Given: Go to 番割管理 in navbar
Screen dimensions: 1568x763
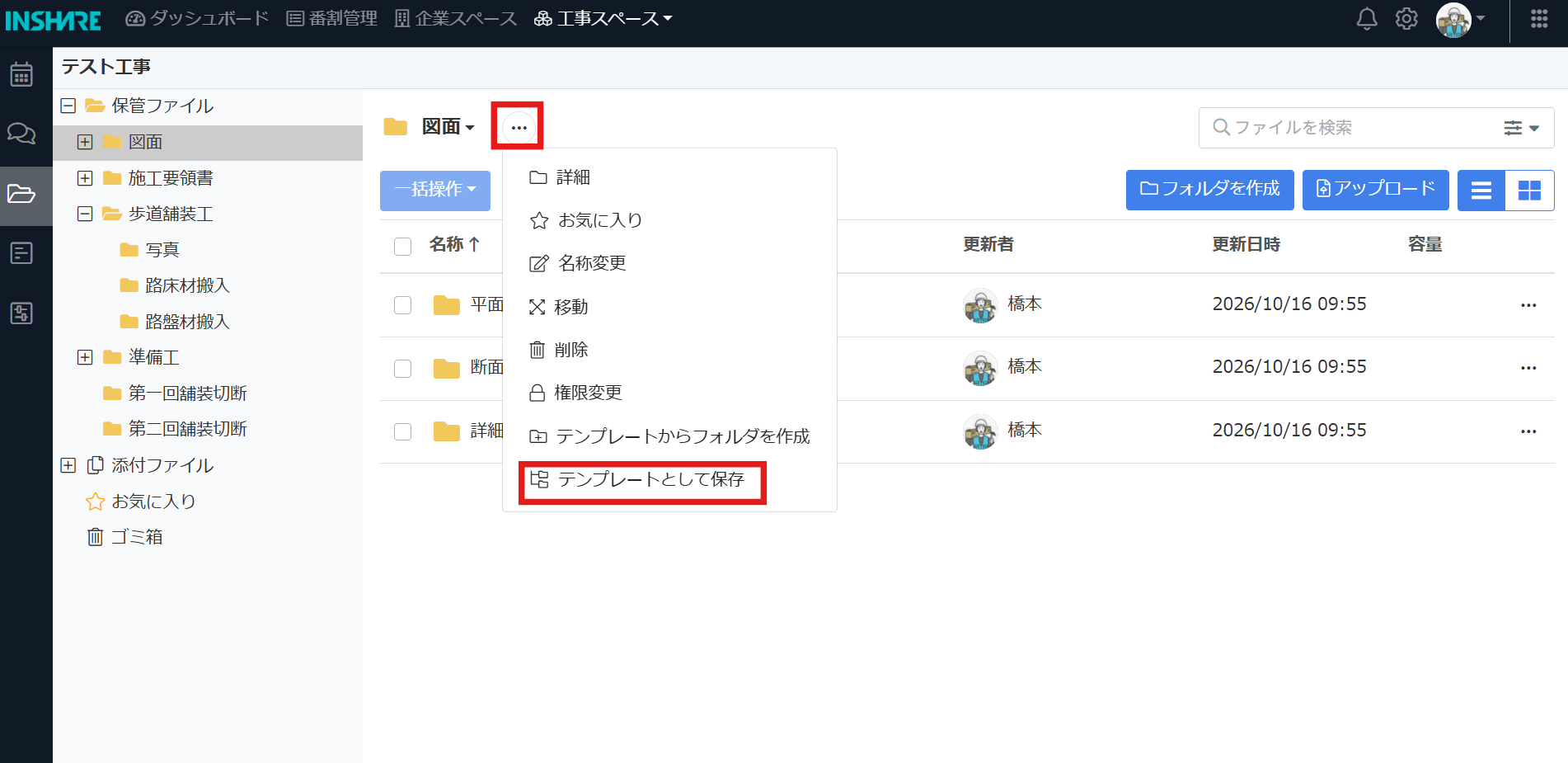Looking at the screenshot, I should point(331,18).
